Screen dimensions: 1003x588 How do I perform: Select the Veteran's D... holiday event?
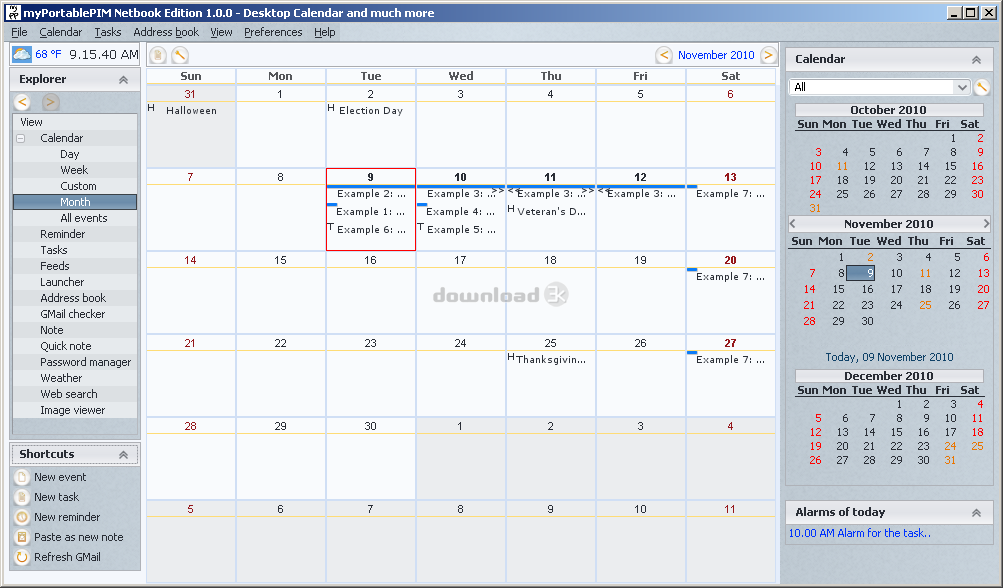(x=551, y=212)
